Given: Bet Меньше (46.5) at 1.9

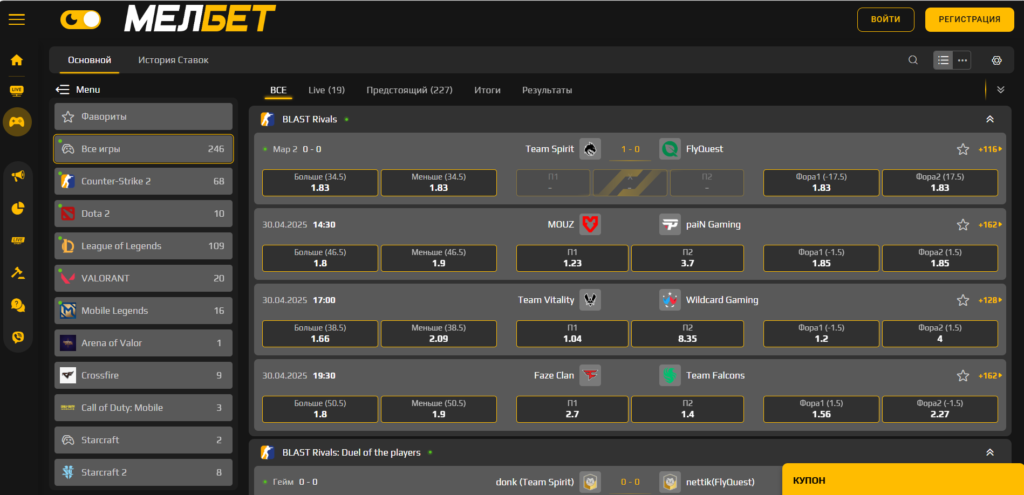Looking at the screenshot, I should click(x=439, y=258).
